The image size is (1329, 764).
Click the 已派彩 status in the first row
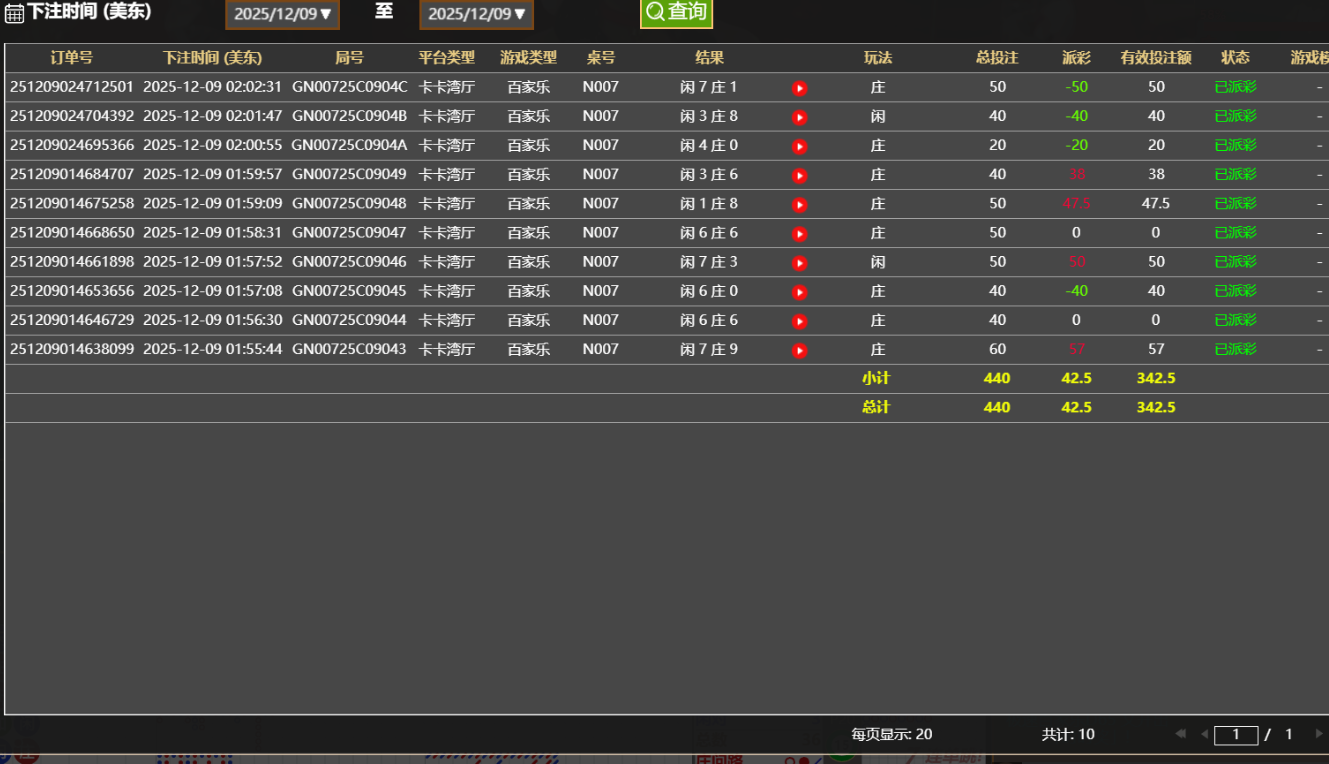[x=1235, y=87]
